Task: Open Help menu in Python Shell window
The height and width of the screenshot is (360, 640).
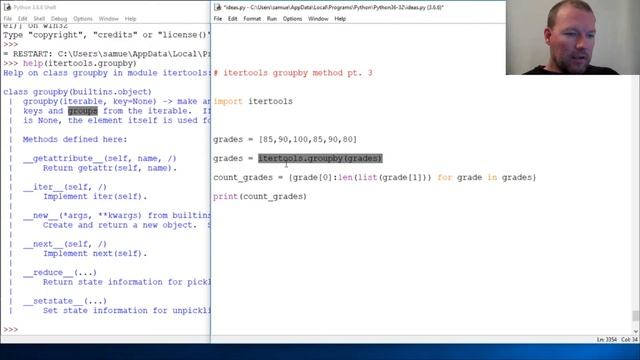Action: 130,19
